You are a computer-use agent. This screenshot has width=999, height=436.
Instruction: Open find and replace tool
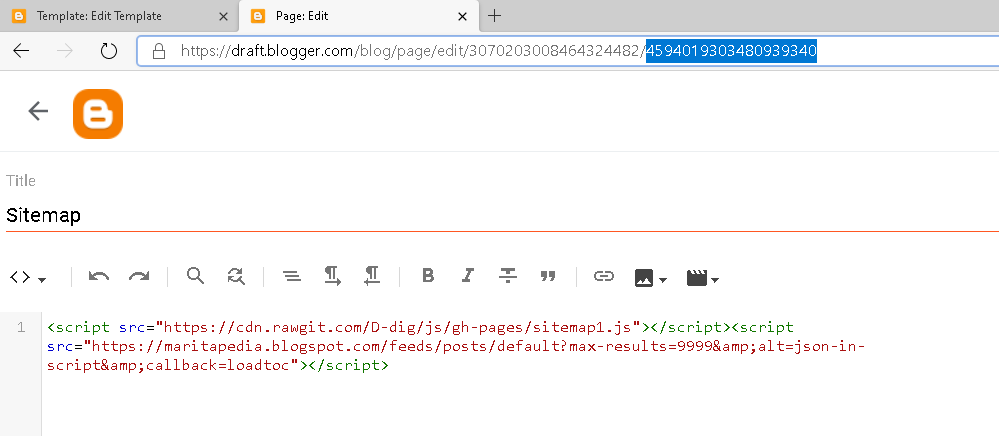pyautogui.click(x=236, y=276)
